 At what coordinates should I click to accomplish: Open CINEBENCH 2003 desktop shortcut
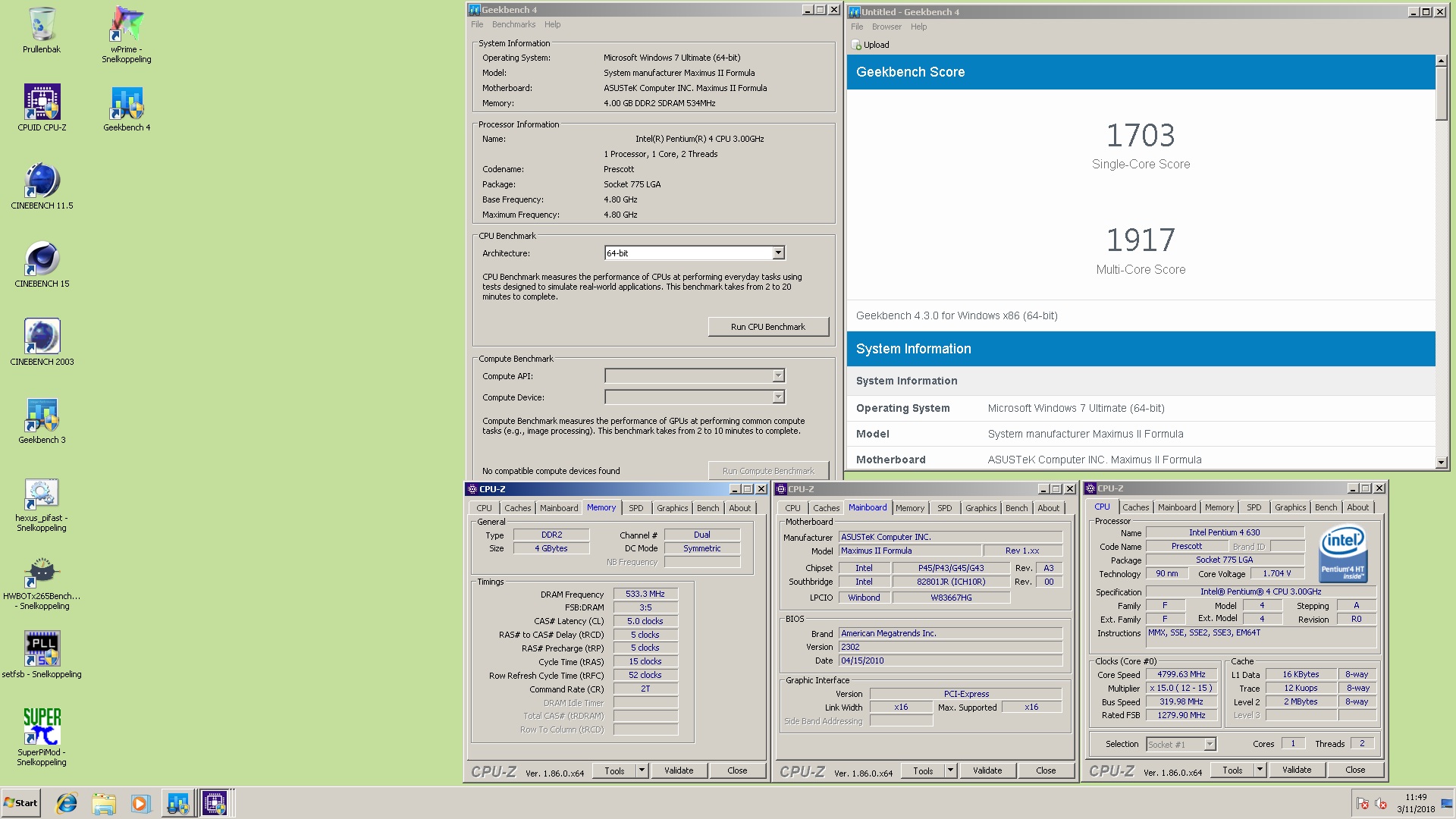coord(42,342)
